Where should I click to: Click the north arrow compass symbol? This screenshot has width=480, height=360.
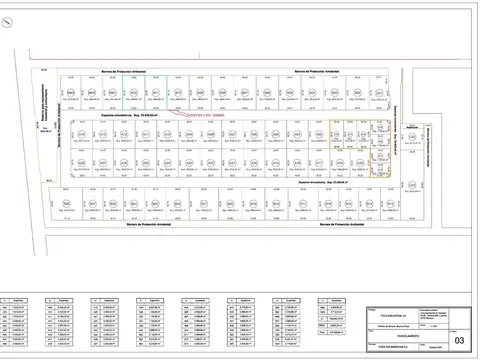pos(7,22)
